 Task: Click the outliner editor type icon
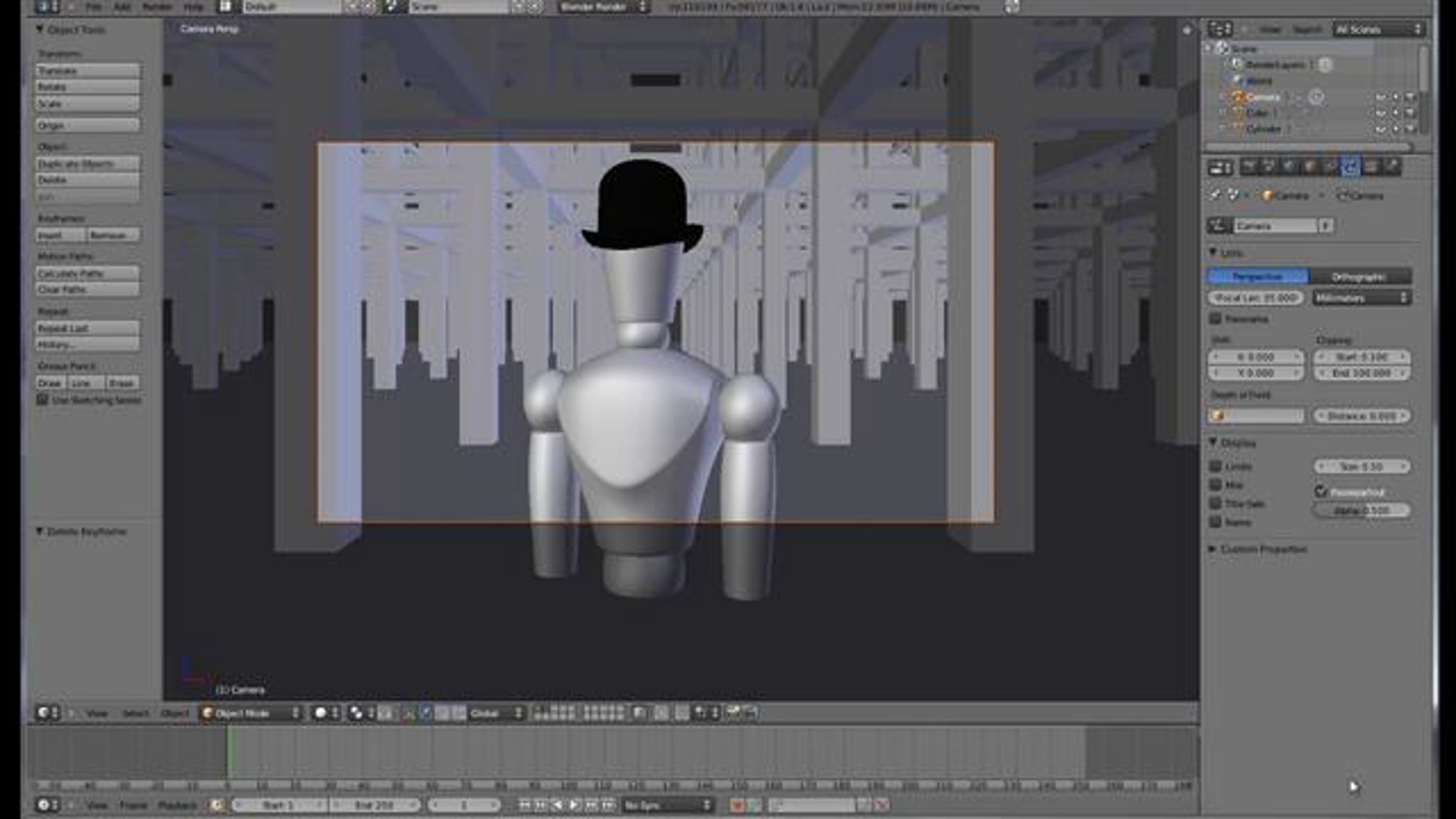tap(1219, 29)
